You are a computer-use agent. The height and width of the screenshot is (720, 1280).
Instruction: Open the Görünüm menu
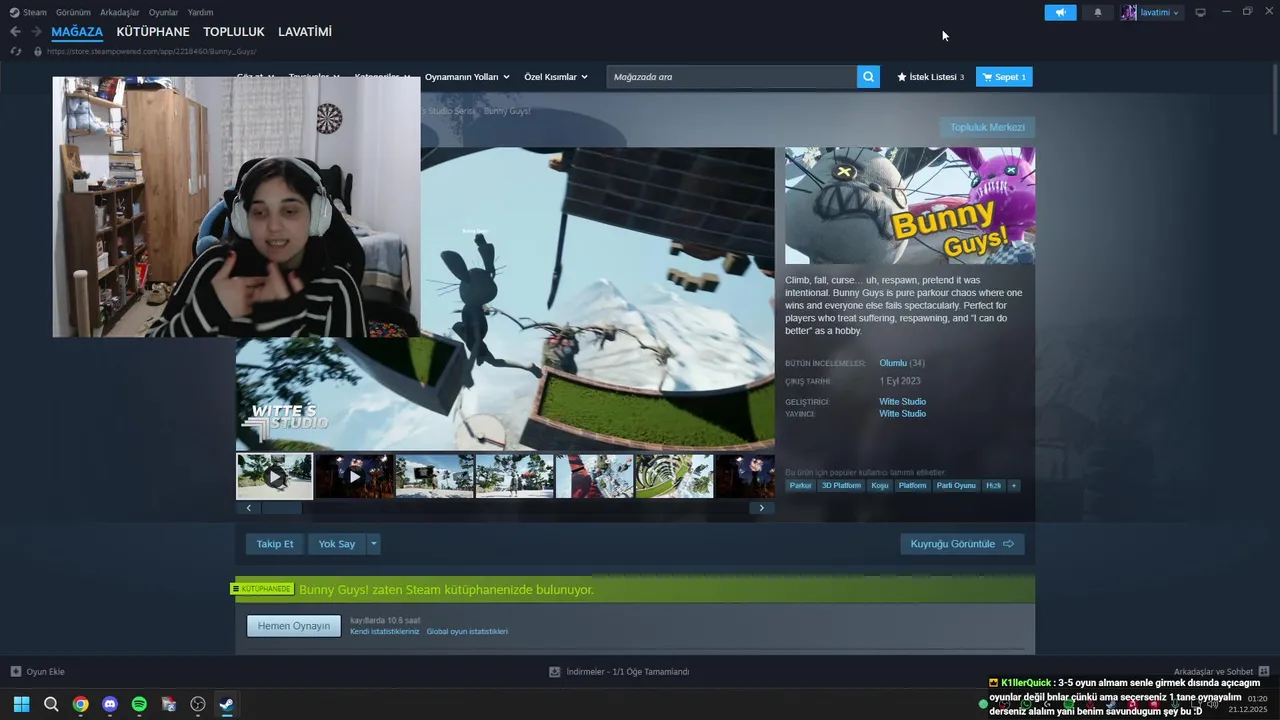(x=73, y=12)
